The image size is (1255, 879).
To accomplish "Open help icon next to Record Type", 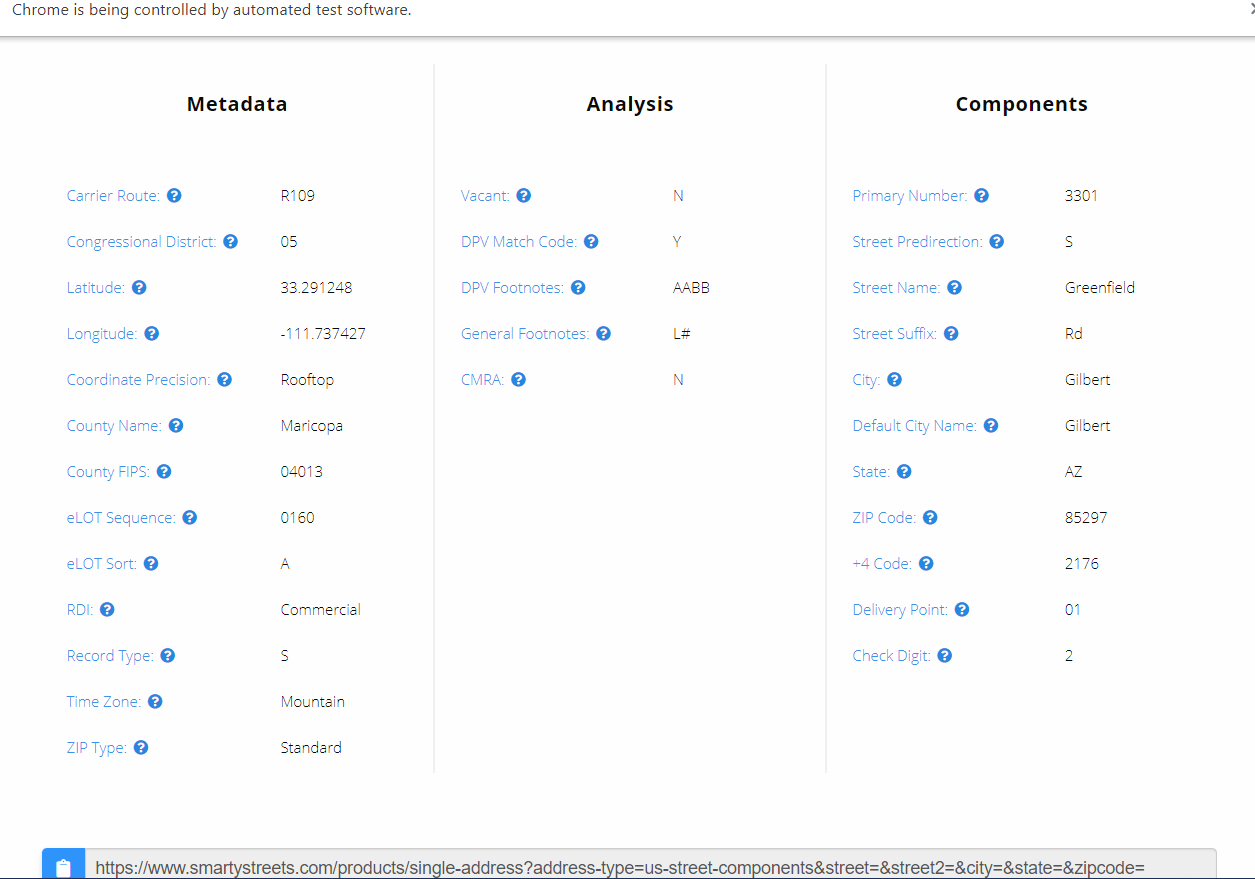I will coord(168,656).
